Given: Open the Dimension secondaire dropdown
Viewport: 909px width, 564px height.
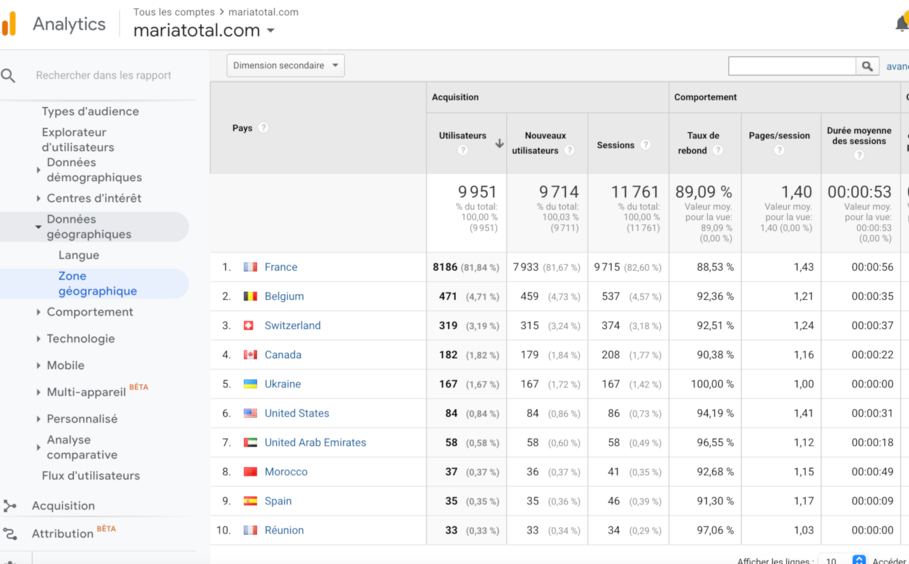Looking at the screenshot, I should point(285,66).
